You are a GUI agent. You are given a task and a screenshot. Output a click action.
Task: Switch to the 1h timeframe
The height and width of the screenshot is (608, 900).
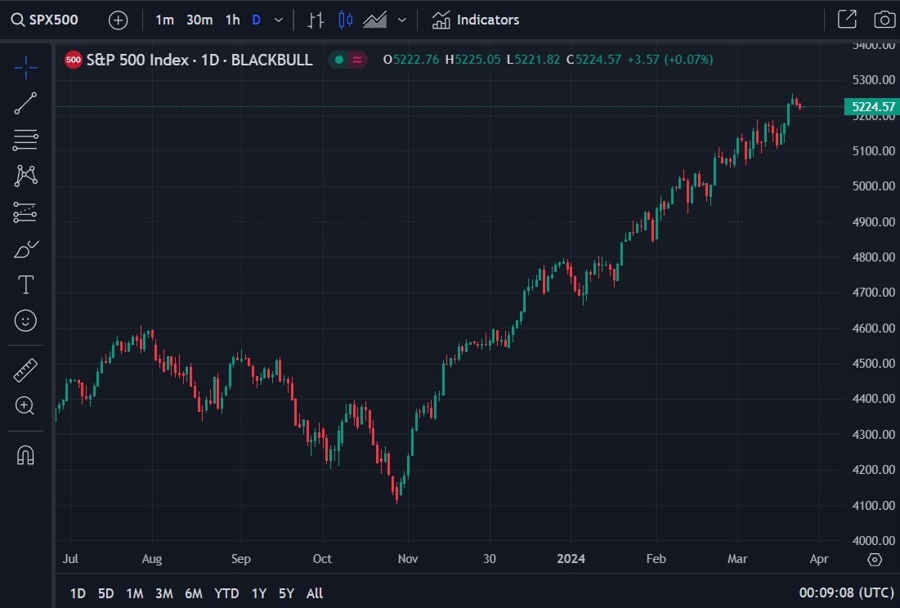(232, 19)
